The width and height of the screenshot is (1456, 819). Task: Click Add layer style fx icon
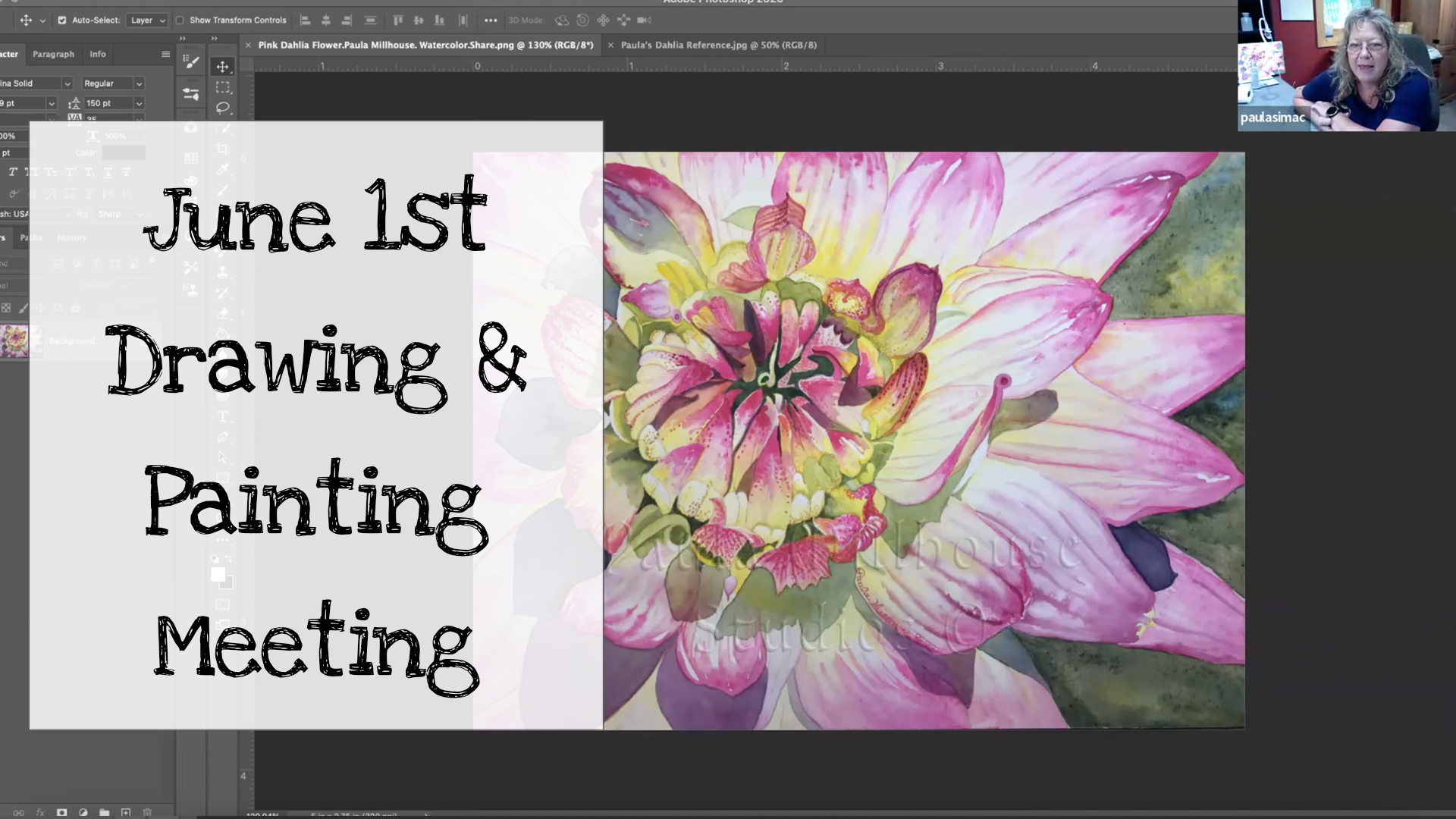click(40, 813)
